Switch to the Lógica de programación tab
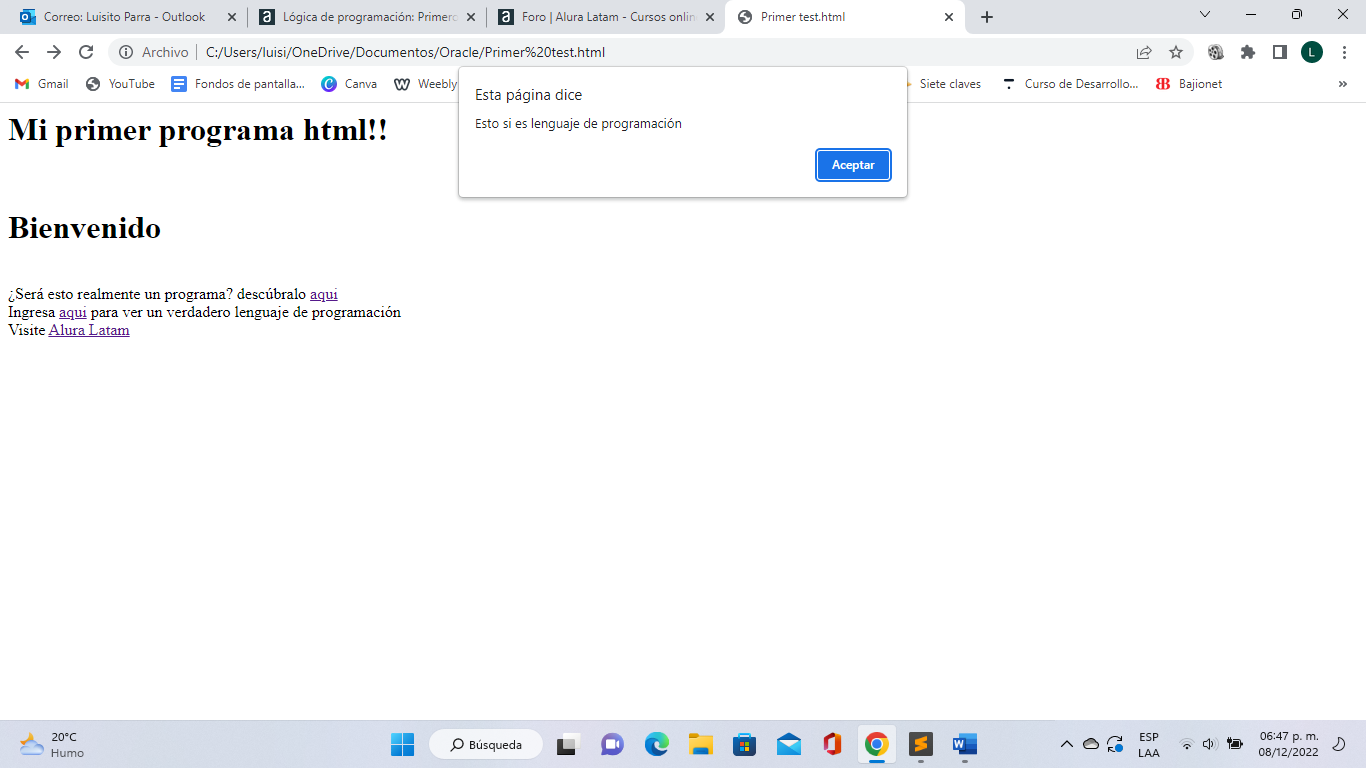Image resolution: width=1366 pixels, height=768 pixels. click(366, 17)
